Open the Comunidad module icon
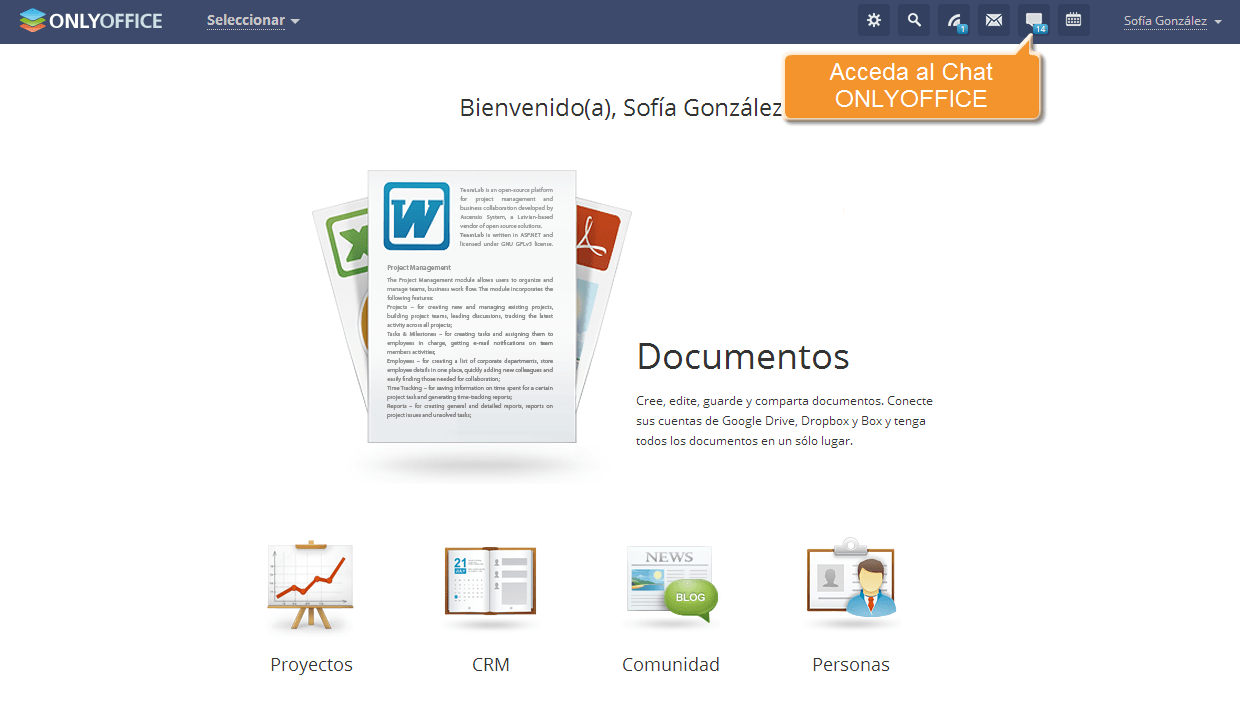The image size is (1240, 708). tap(671, 586)
